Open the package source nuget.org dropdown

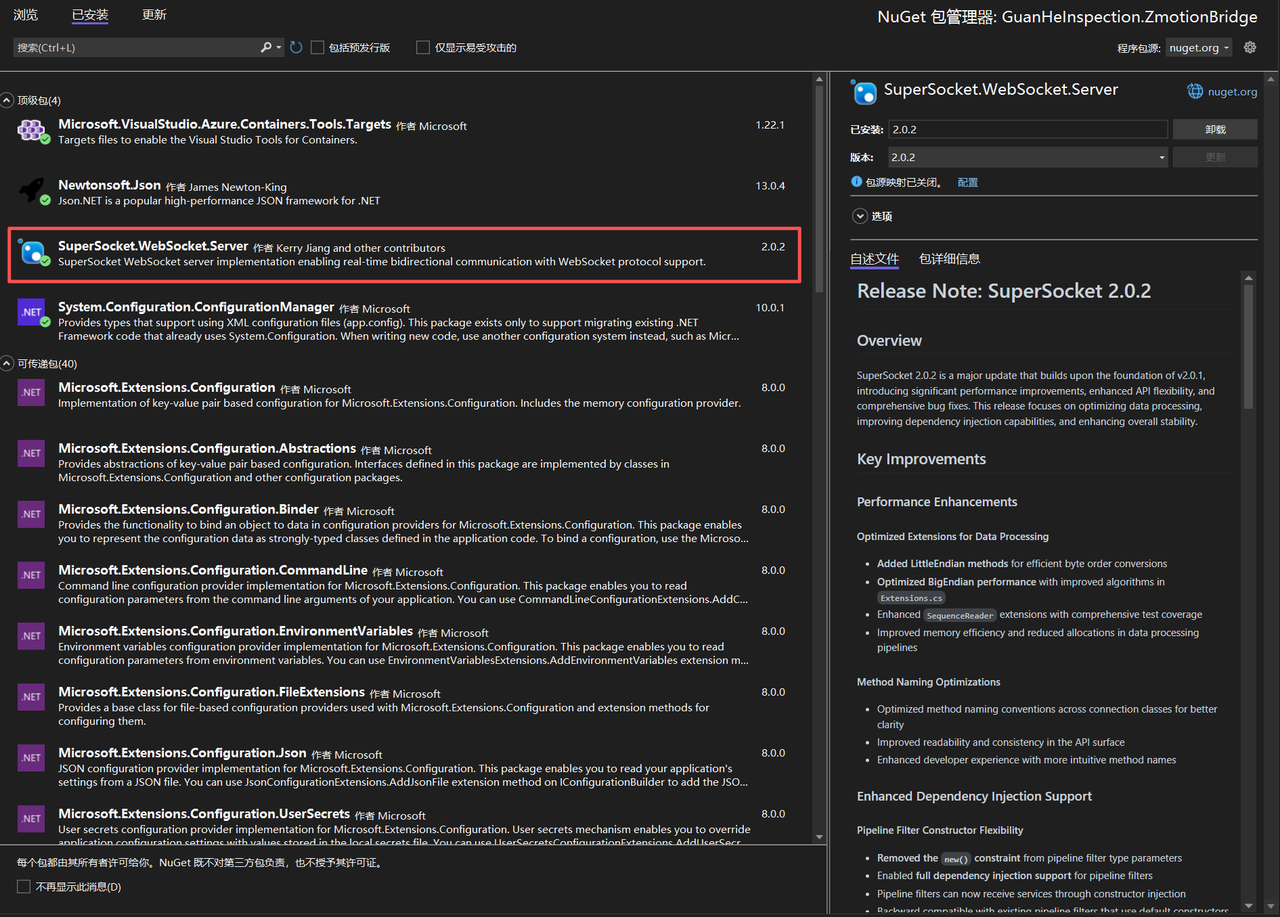(x=1199, y=47)
